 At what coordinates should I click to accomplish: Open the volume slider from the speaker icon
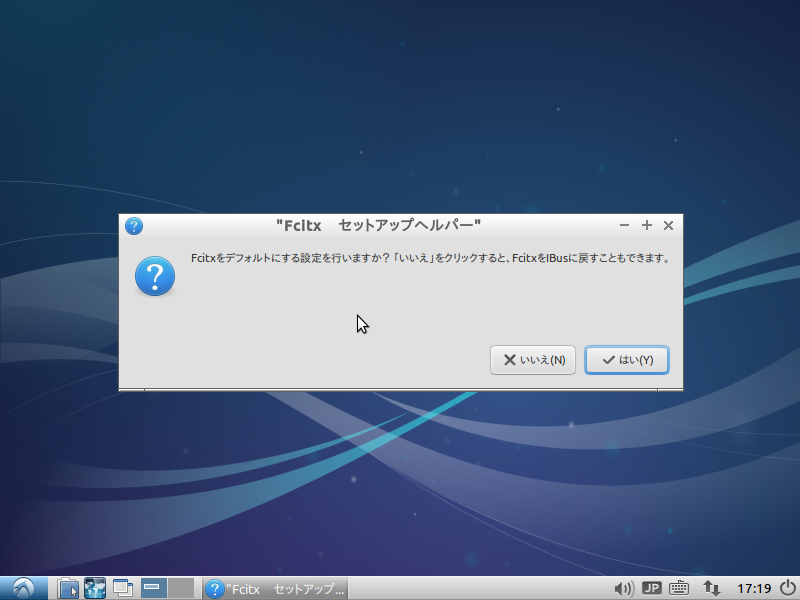(x=623, y=589)
